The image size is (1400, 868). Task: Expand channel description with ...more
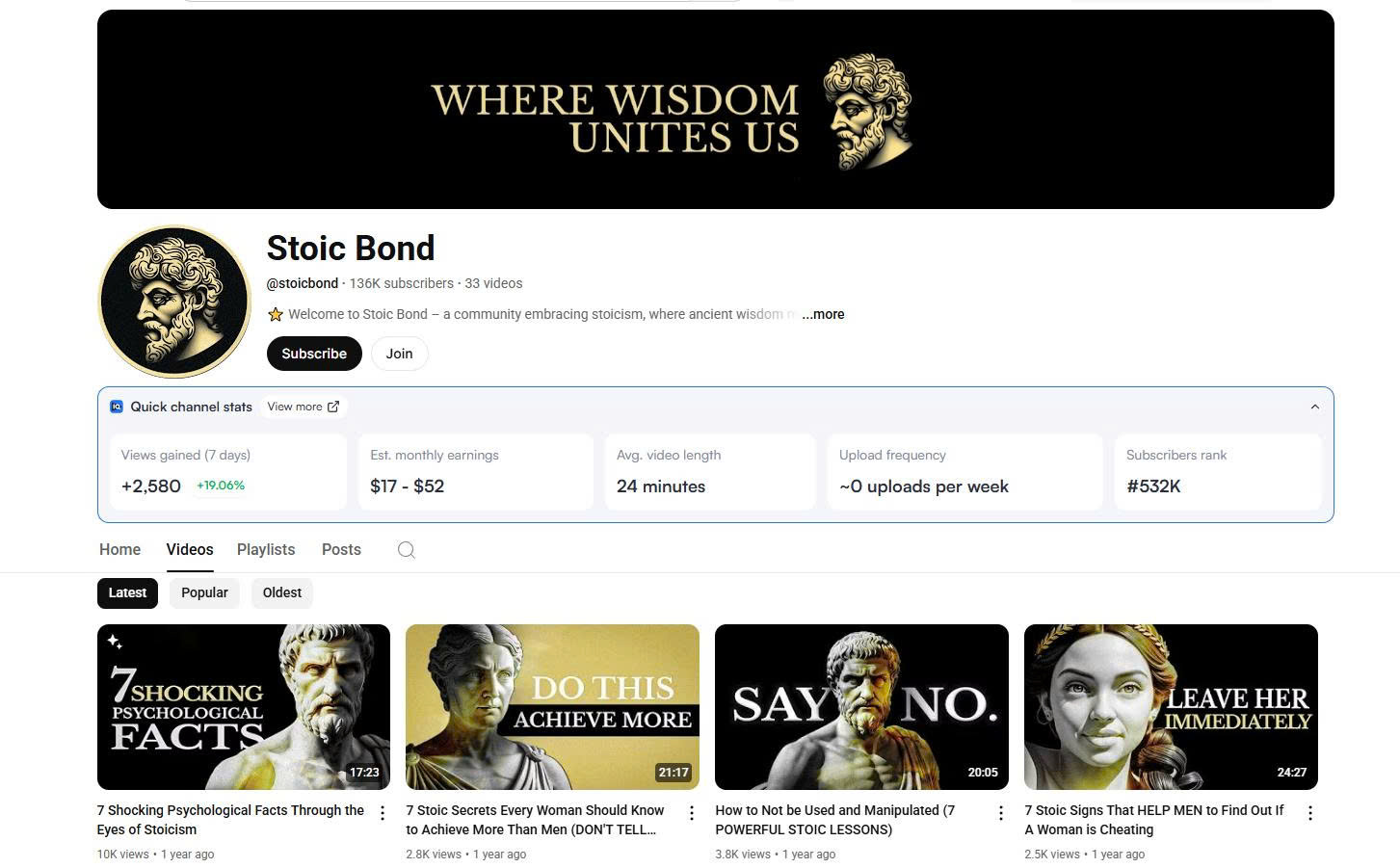click(x=823, y=314)
